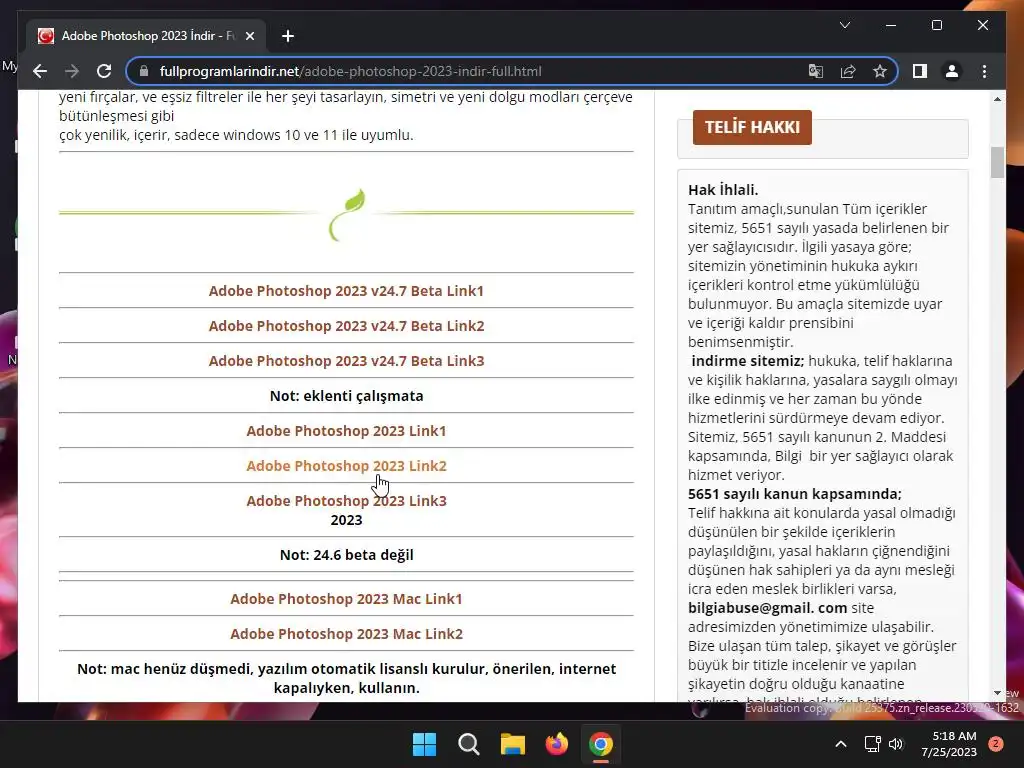1024x768 pixels.
Task: Click the share page icon
Action: [848, 71]
